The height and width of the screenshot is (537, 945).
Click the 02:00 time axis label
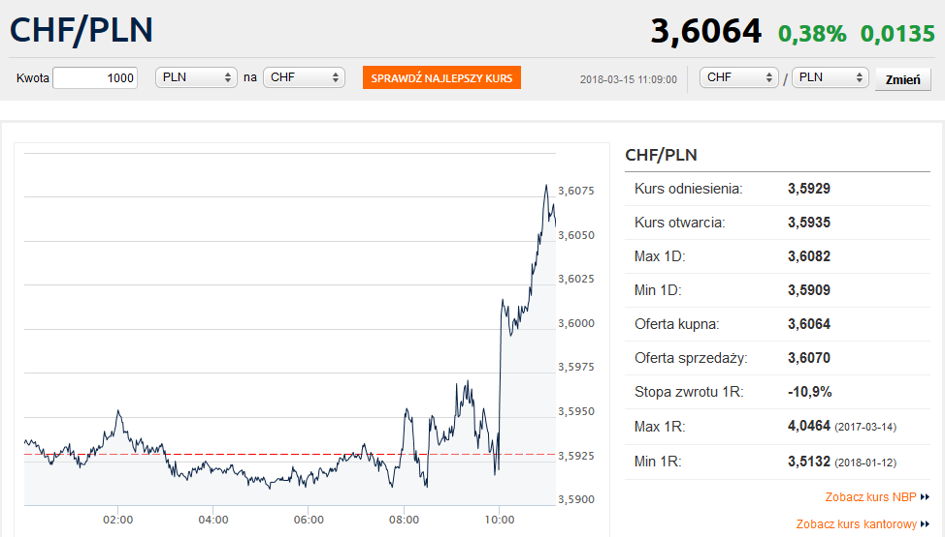coord(118,520)
